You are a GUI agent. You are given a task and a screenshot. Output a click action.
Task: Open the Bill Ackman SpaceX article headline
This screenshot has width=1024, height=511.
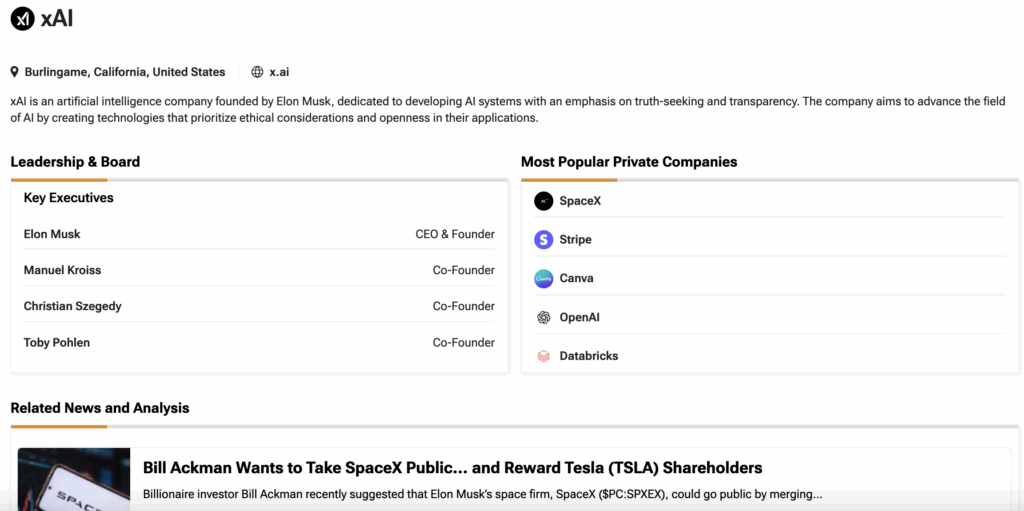click(x=452, y=468)
